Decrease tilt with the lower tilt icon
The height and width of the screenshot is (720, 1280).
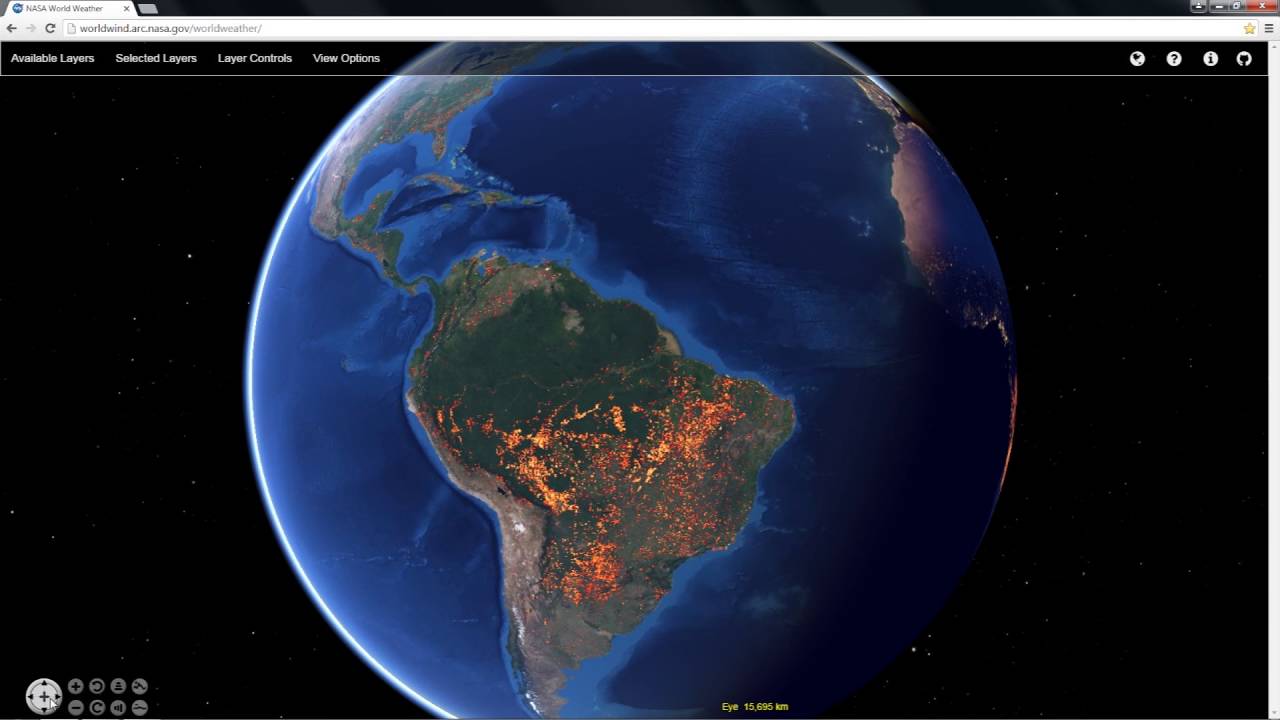point(118,707)
